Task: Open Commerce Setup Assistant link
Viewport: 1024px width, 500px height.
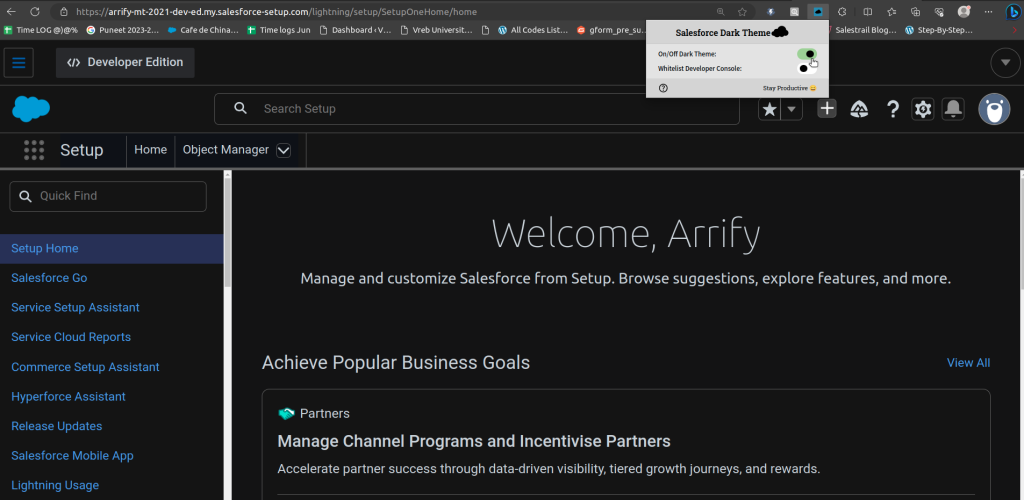Action: (x=85, y=367)
